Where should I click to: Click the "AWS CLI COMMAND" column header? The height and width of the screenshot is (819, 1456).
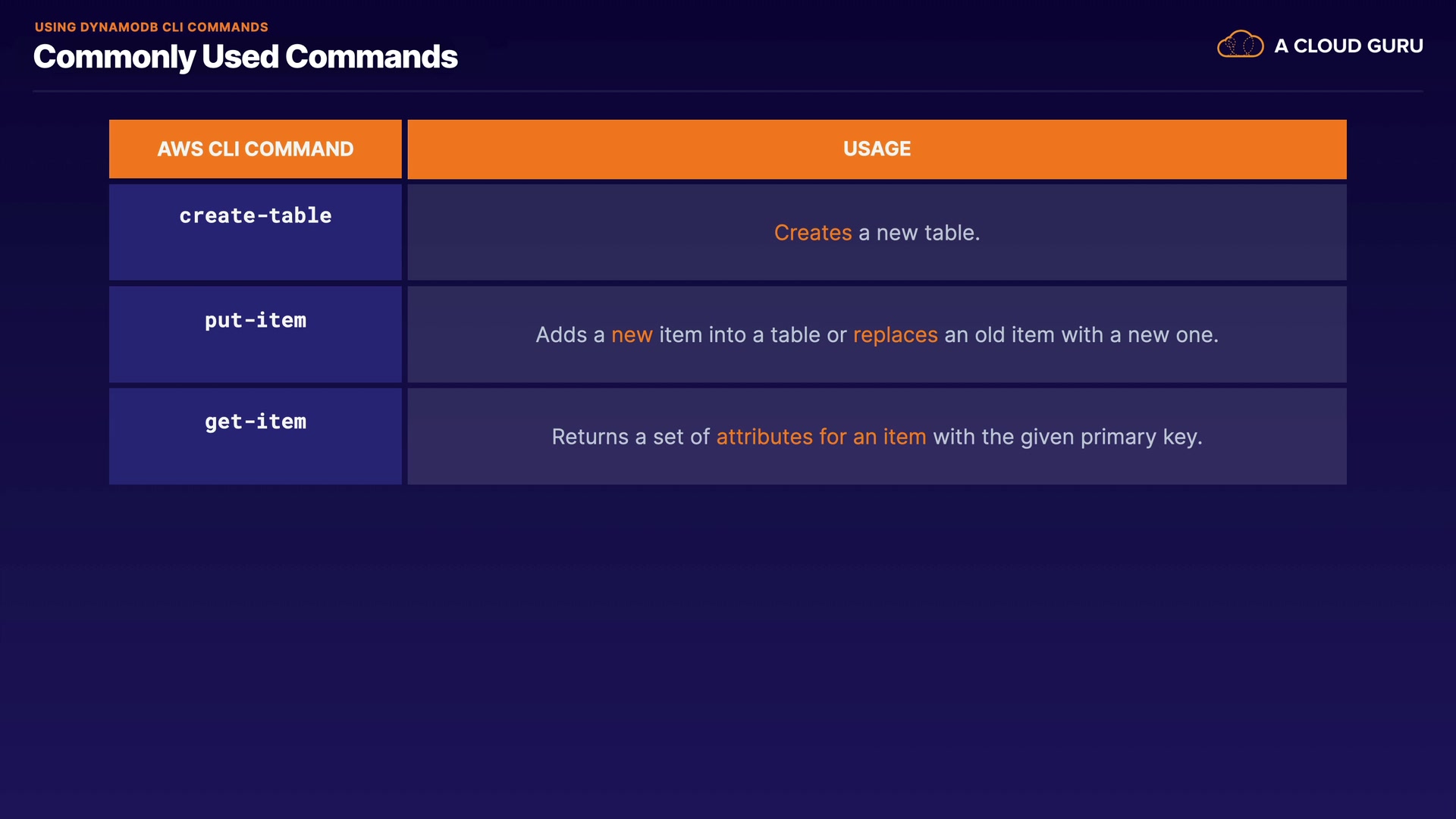tap(256, 149)
